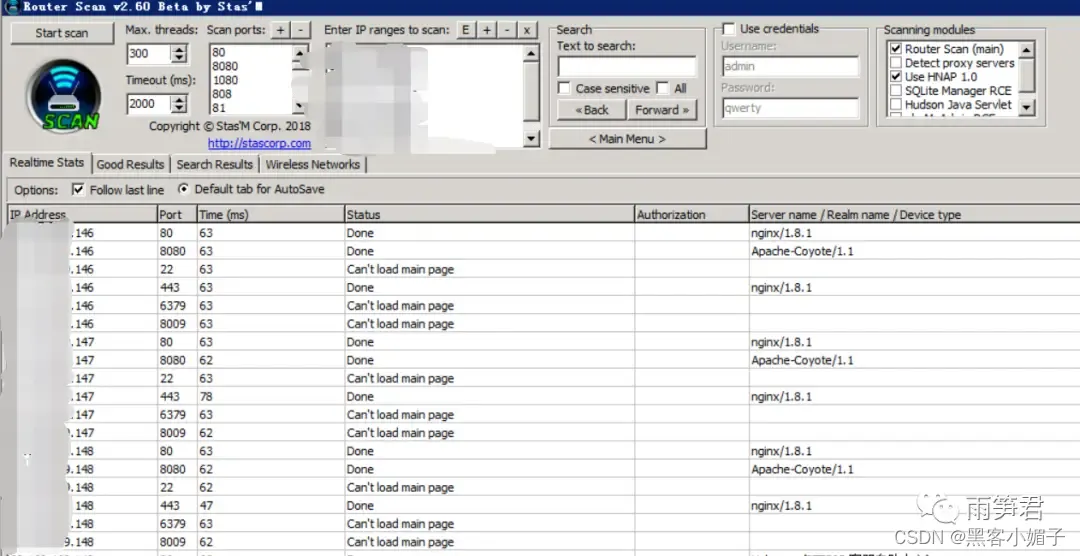This screenshot has width=1080, height=556.
Task: Enable the Use credentials checkbox
Action: click(x=729, y=29)
